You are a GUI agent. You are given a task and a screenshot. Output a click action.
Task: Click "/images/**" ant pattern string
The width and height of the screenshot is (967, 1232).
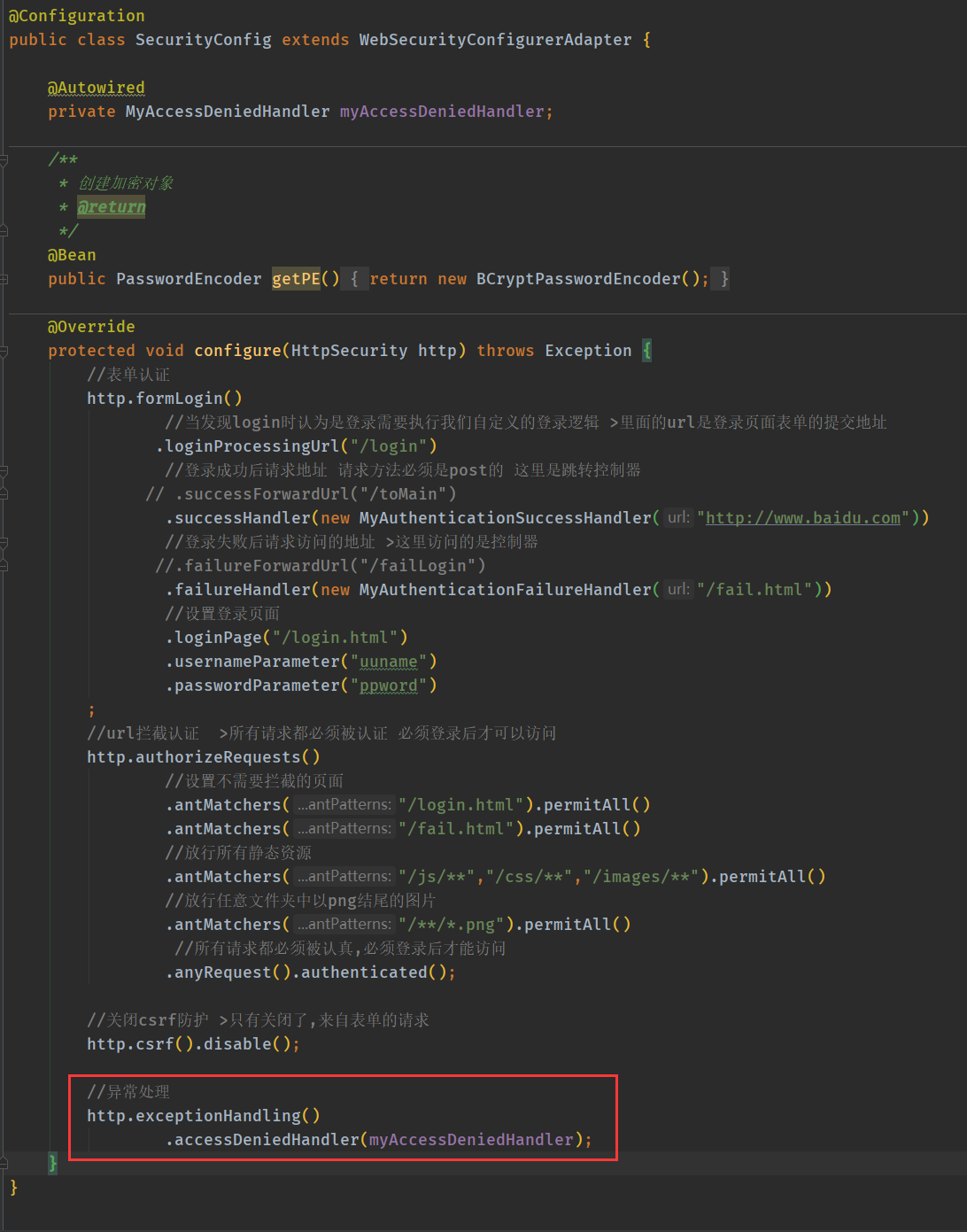[642, 877]
